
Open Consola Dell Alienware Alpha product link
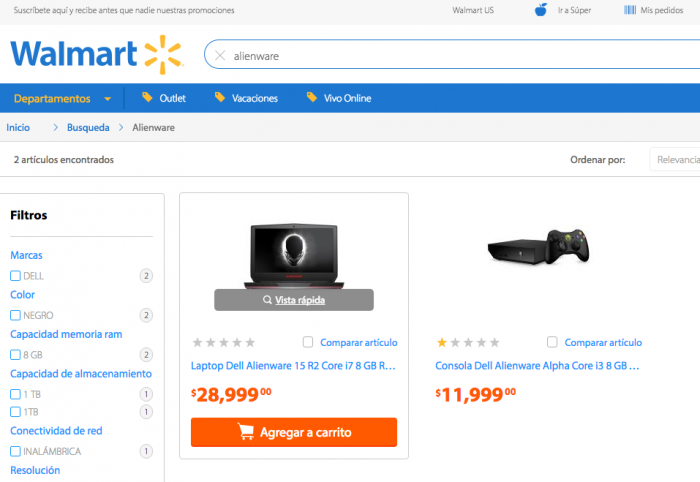click(x=537, y=366)
